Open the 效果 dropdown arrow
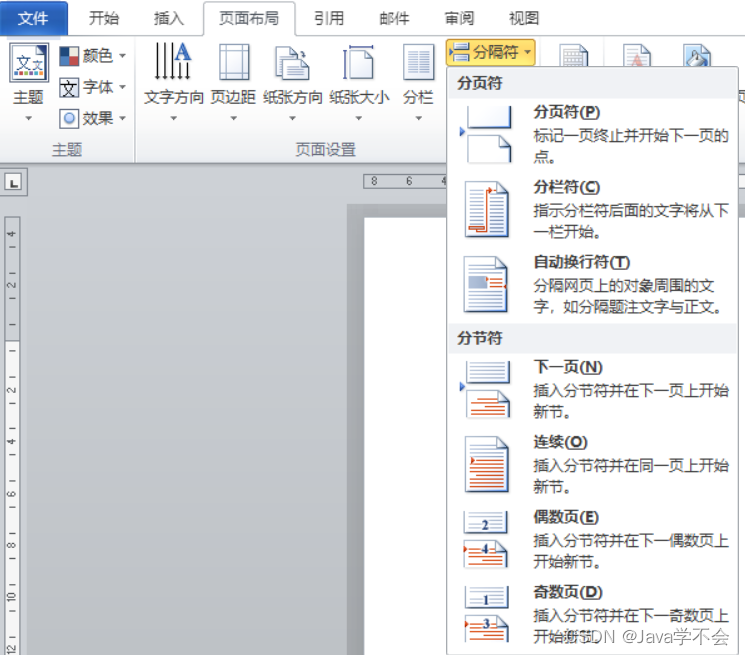745x655 pixels. [x=123, y=118]
